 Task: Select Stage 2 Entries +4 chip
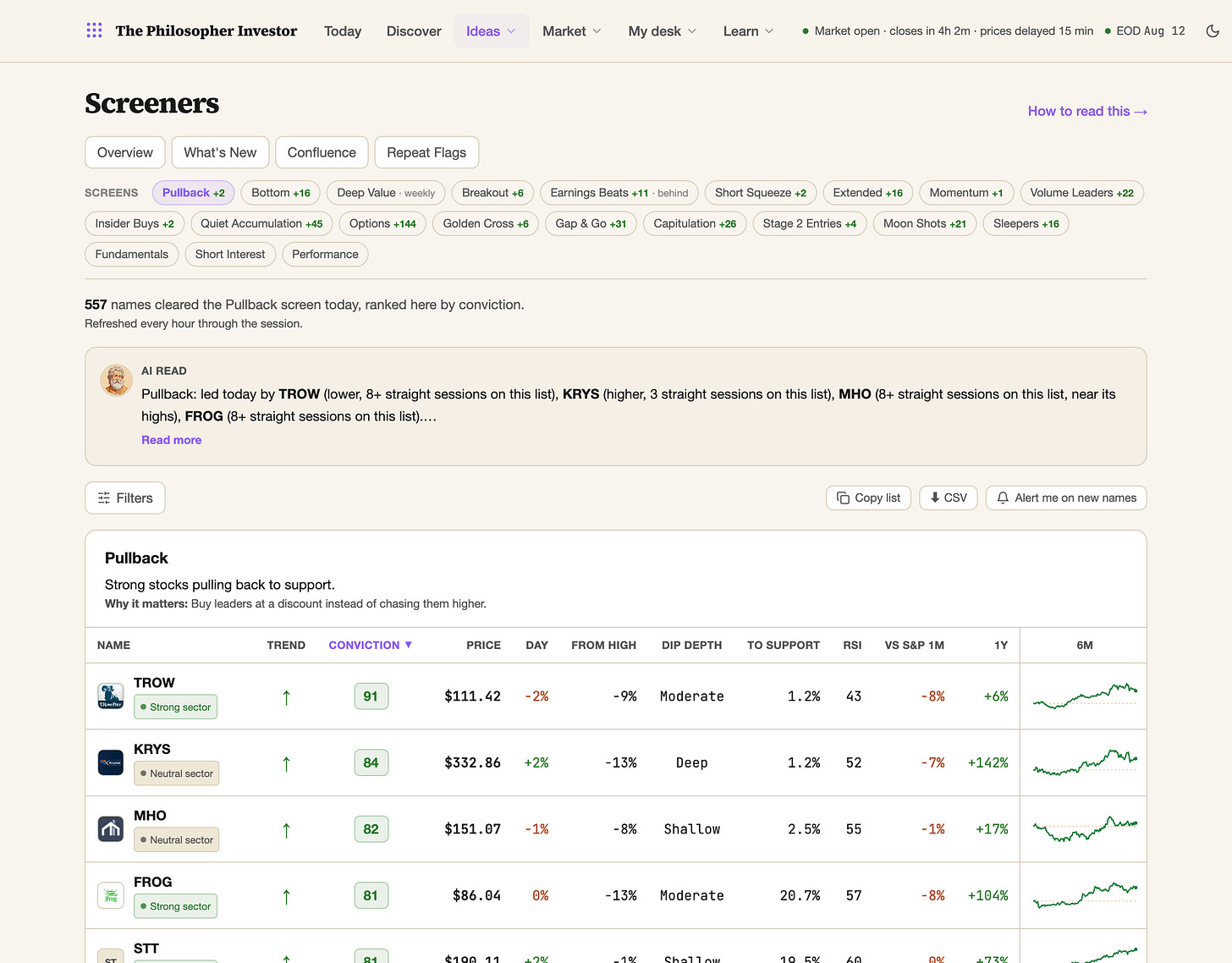(810, 223)
